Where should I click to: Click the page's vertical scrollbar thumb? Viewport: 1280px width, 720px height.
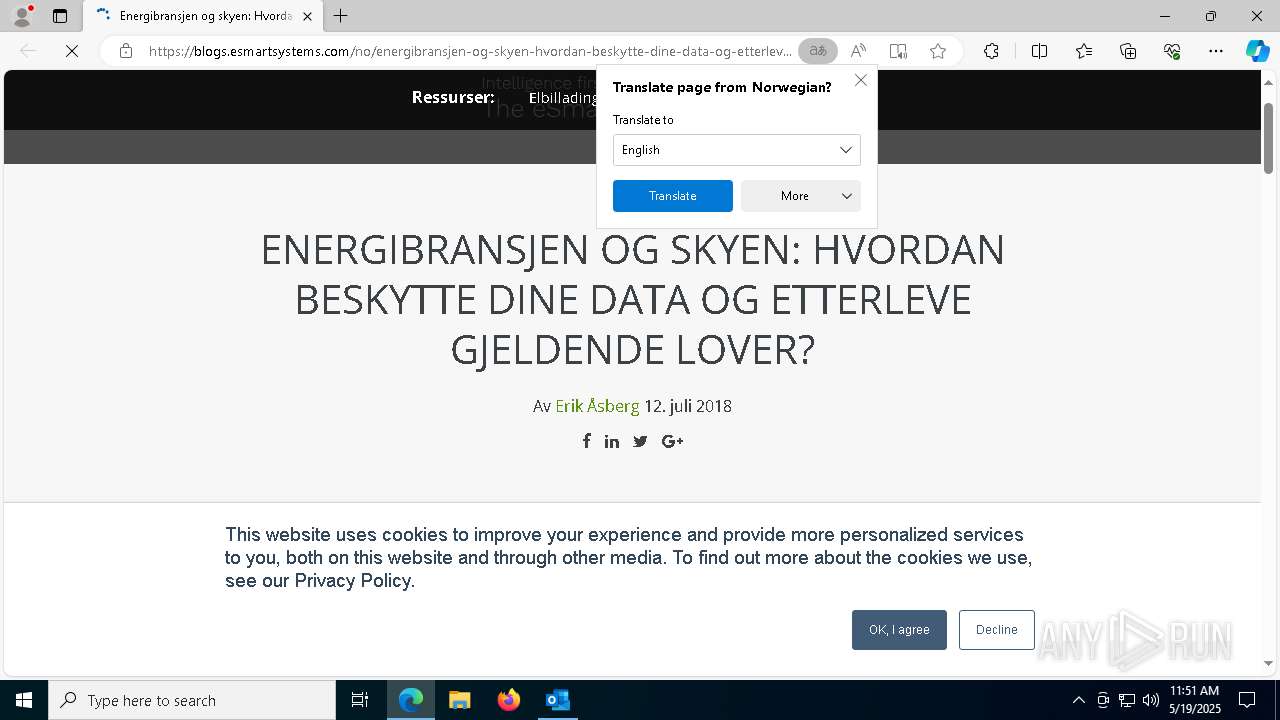point(1268,138)
